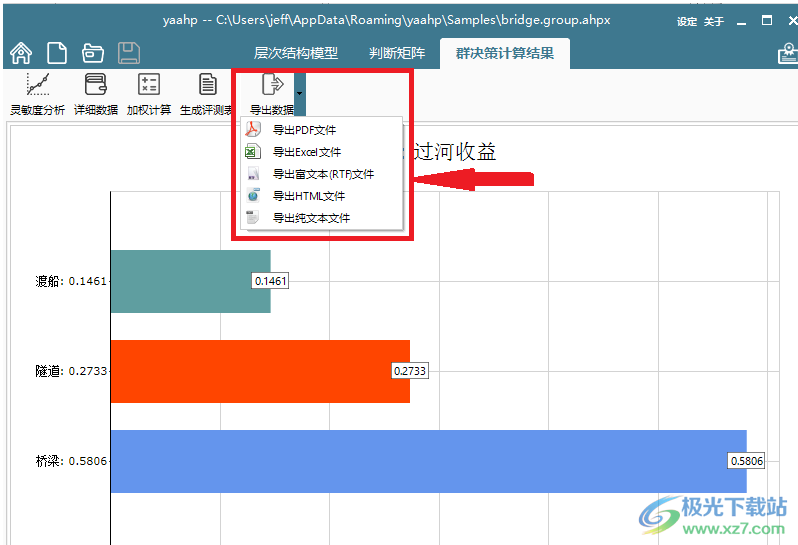This screenshot has width=798, height=545.
Task: Choose 导出PDF文件 from the export menu
Action: 322,130
